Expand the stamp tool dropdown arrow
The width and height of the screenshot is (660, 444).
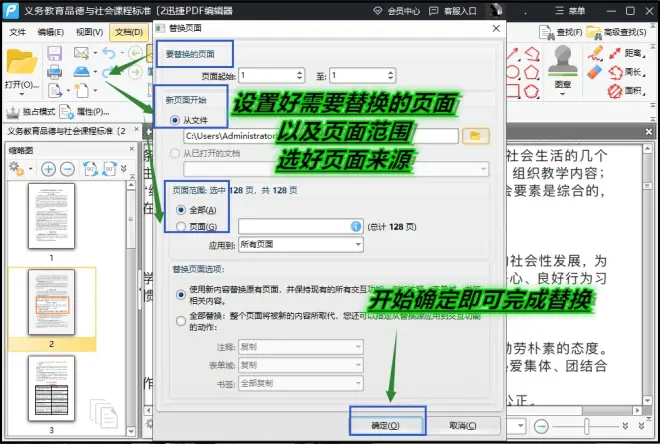pos(562,94)
